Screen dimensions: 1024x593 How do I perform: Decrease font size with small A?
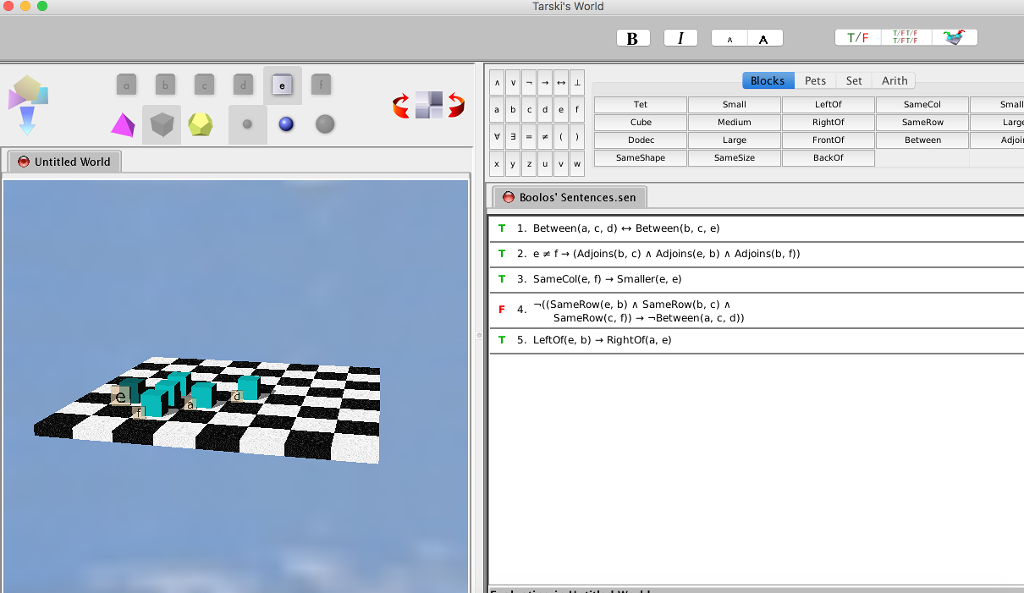pyautogui.click(x=729, y=39)
